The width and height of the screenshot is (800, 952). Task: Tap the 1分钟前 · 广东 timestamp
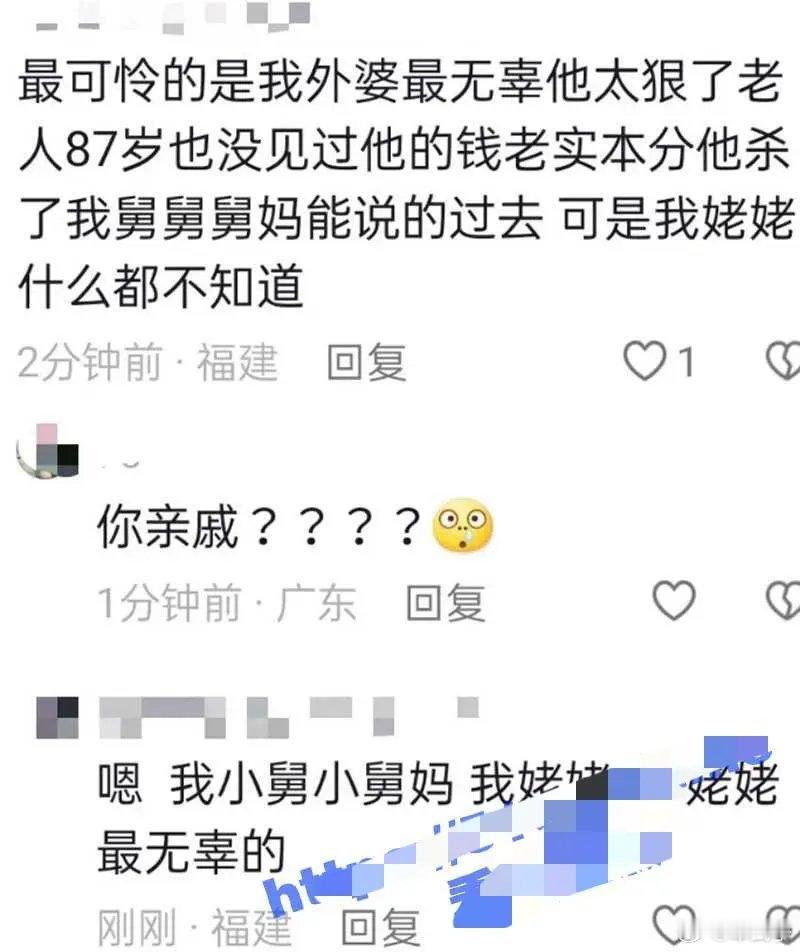coord(227,603)
